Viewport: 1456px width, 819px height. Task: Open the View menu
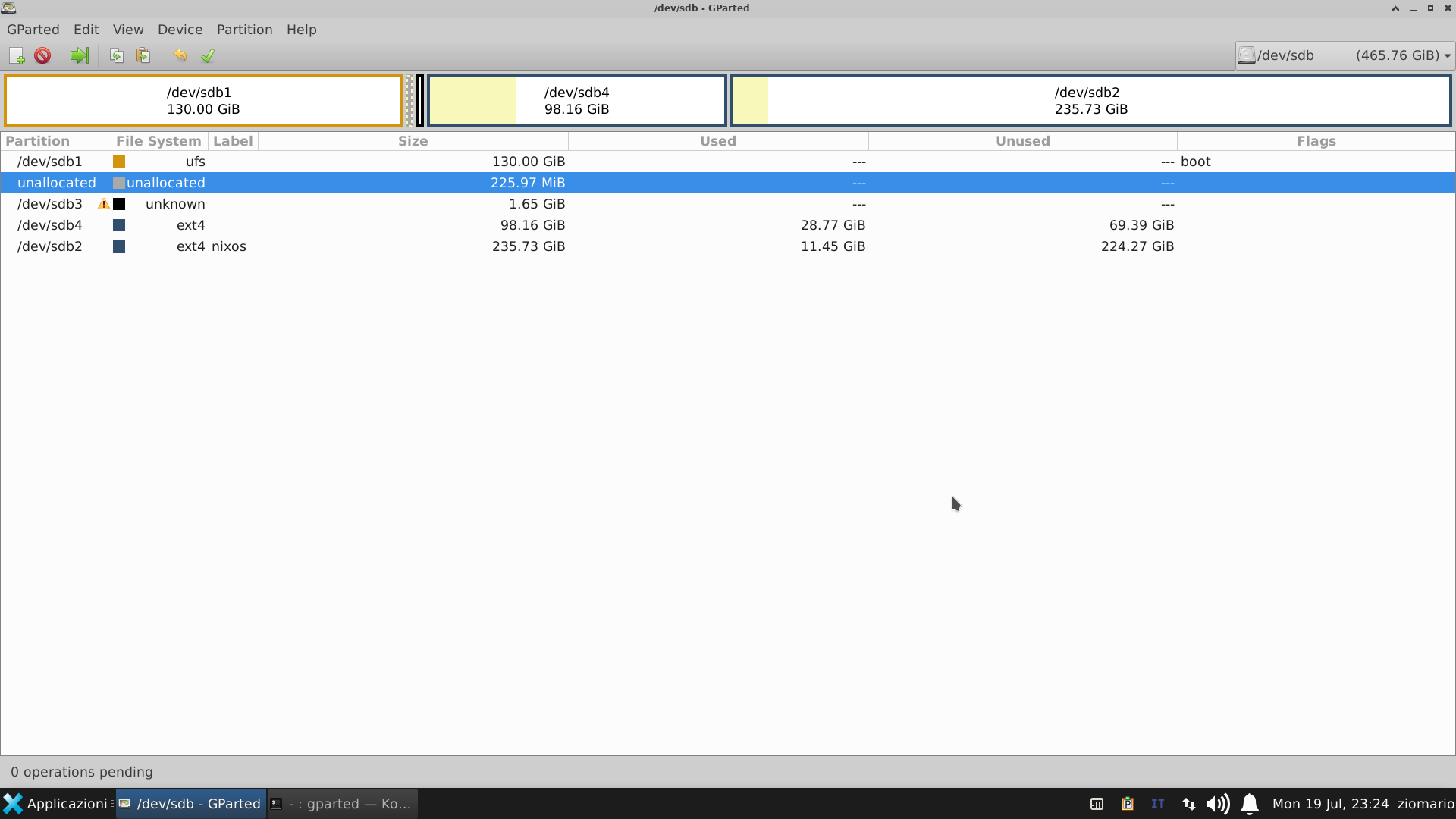point(128,30)
